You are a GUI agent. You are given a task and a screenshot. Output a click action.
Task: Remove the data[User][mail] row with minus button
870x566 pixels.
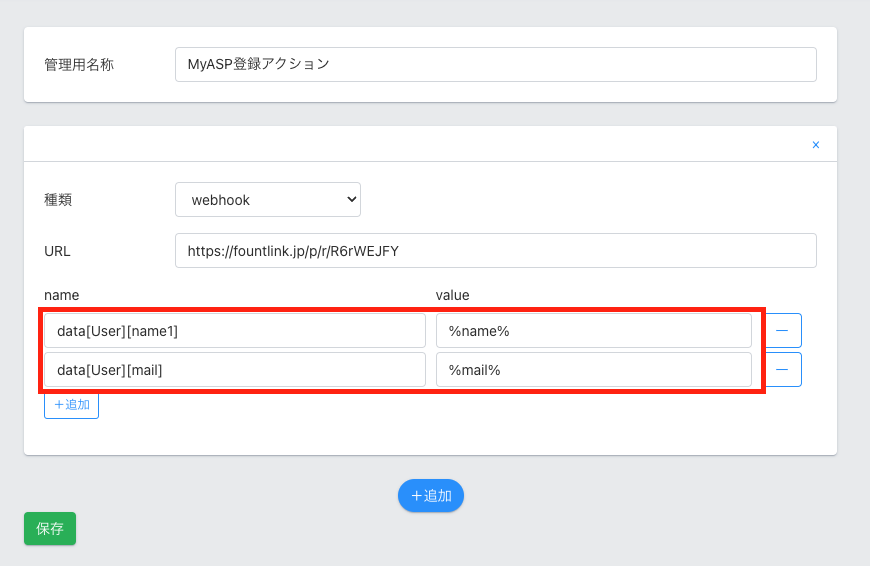[x=783, y=369]
